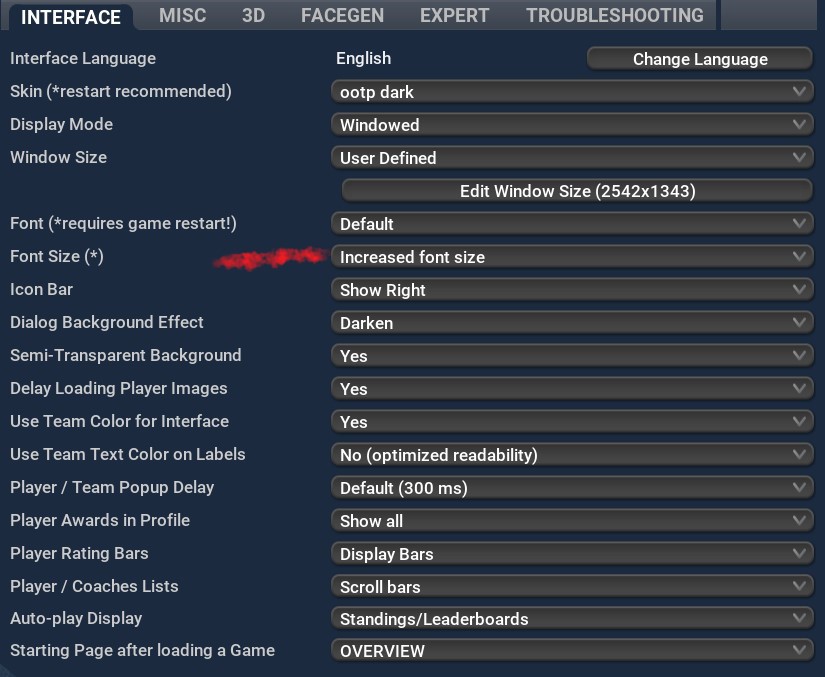Screen dimensions: 825x677
Task: Open Delay Loading Player Images dropdown
Action: 572,389
